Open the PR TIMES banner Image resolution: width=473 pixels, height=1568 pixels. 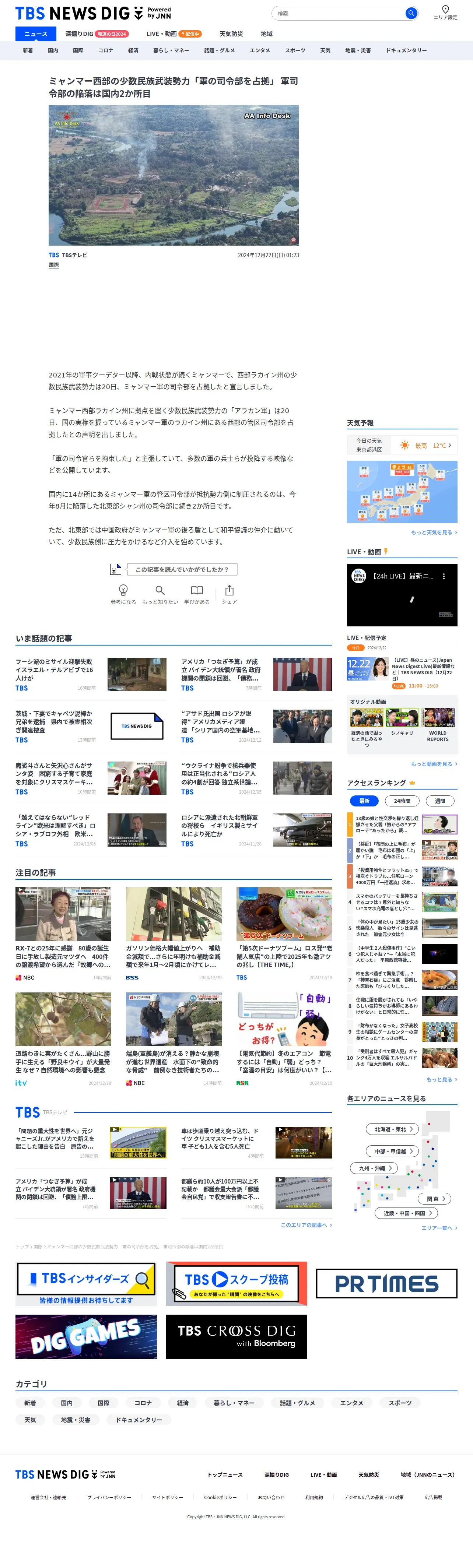[386, 1283]
